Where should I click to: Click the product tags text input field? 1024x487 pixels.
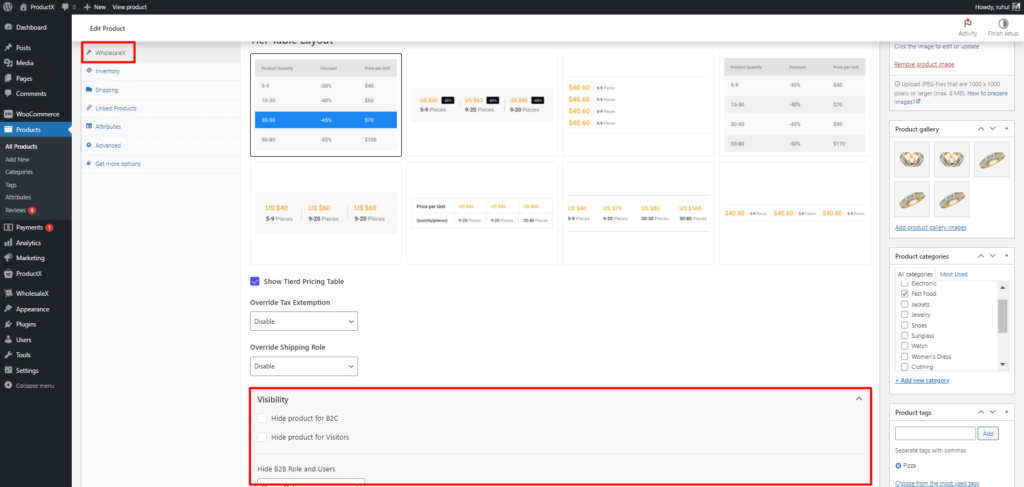[x=934, y=434]
